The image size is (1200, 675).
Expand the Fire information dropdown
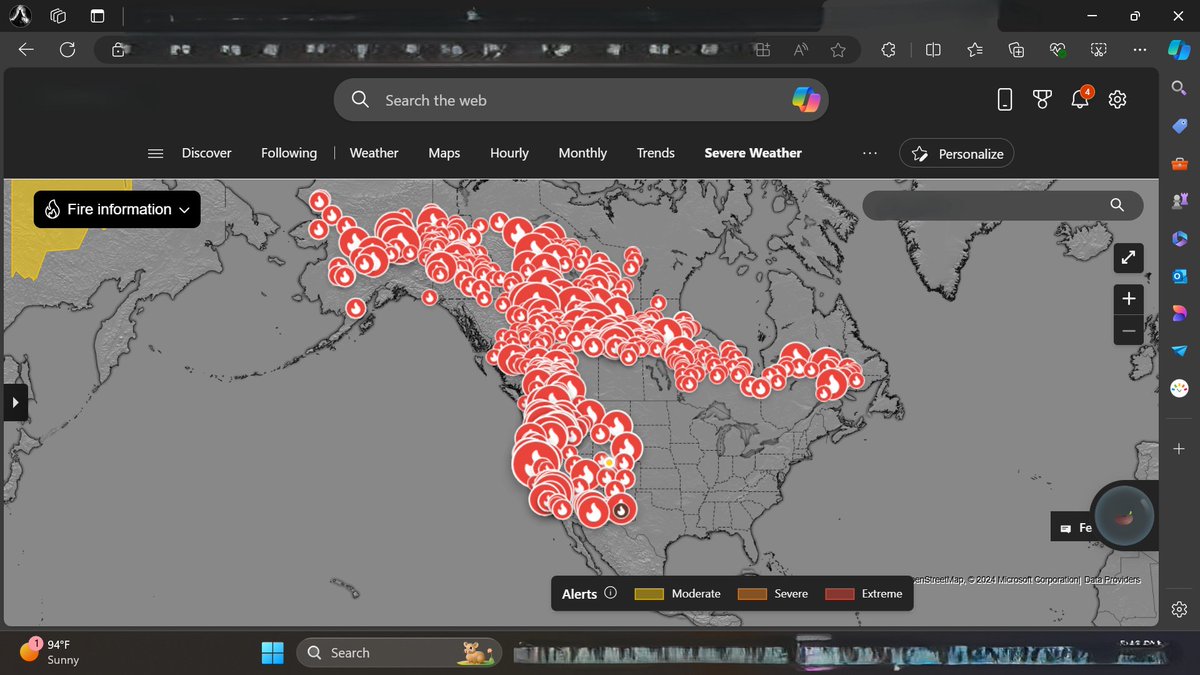tap(116, 209)
